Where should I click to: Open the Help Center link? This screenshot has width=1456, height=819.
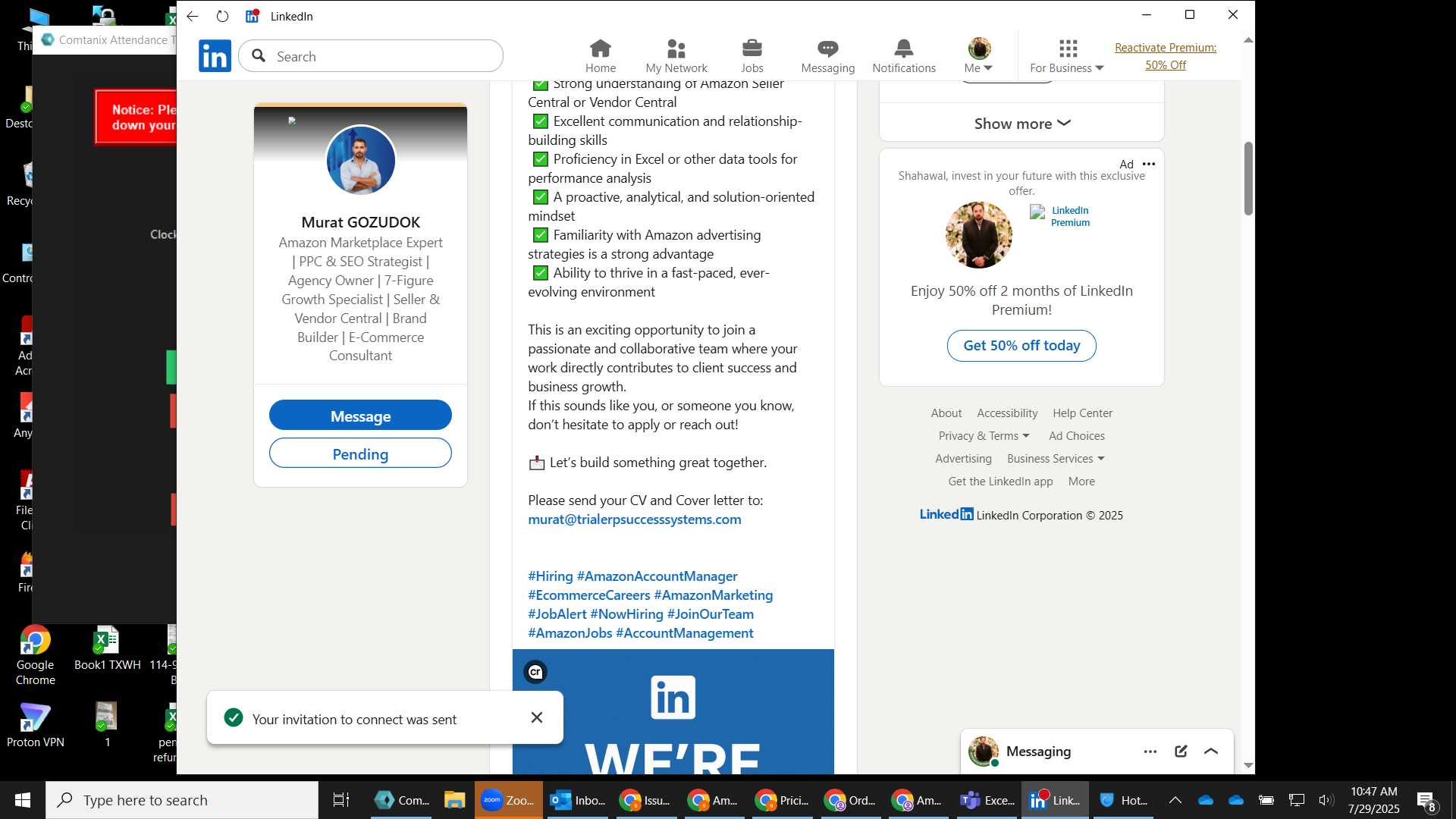(x=1082, y=413)
